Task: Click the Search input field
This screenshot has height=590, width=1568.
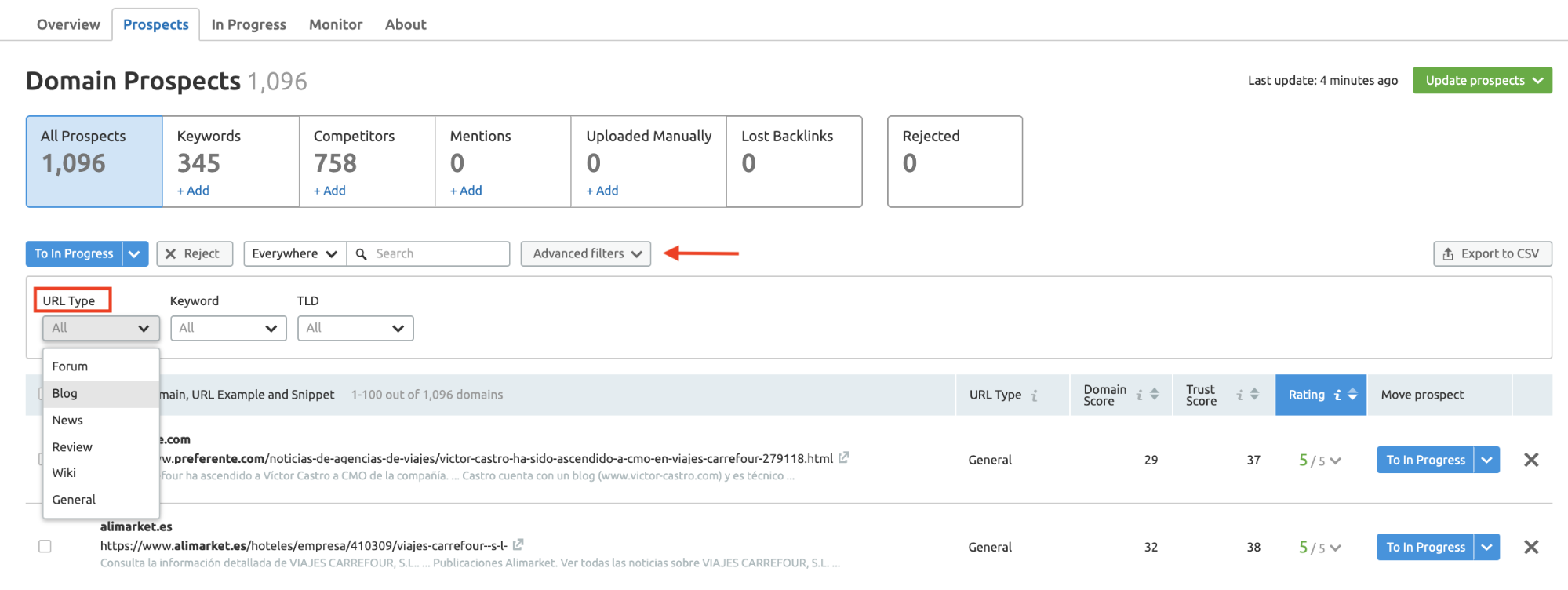Action: (437, 253)
